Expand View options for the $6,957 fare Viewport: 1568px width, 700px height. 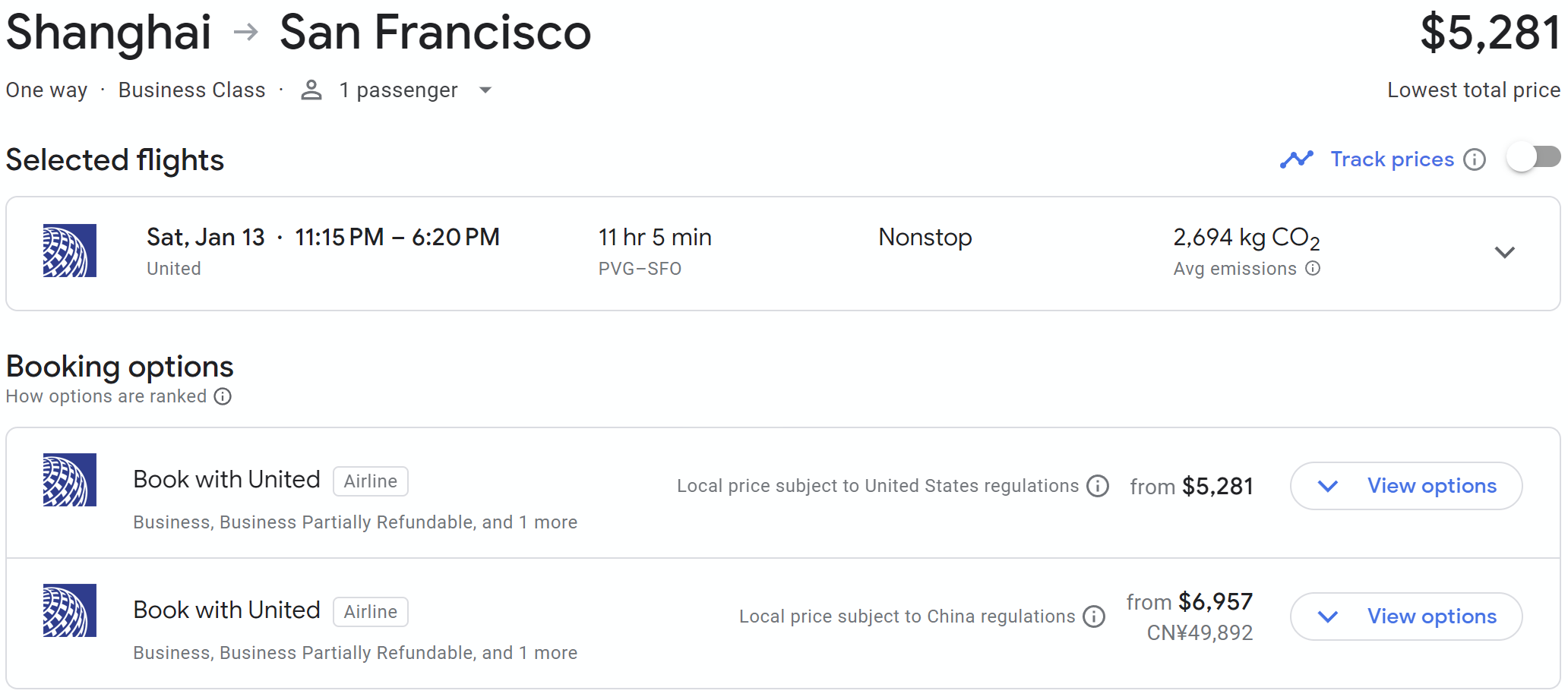pos(1406,616)
